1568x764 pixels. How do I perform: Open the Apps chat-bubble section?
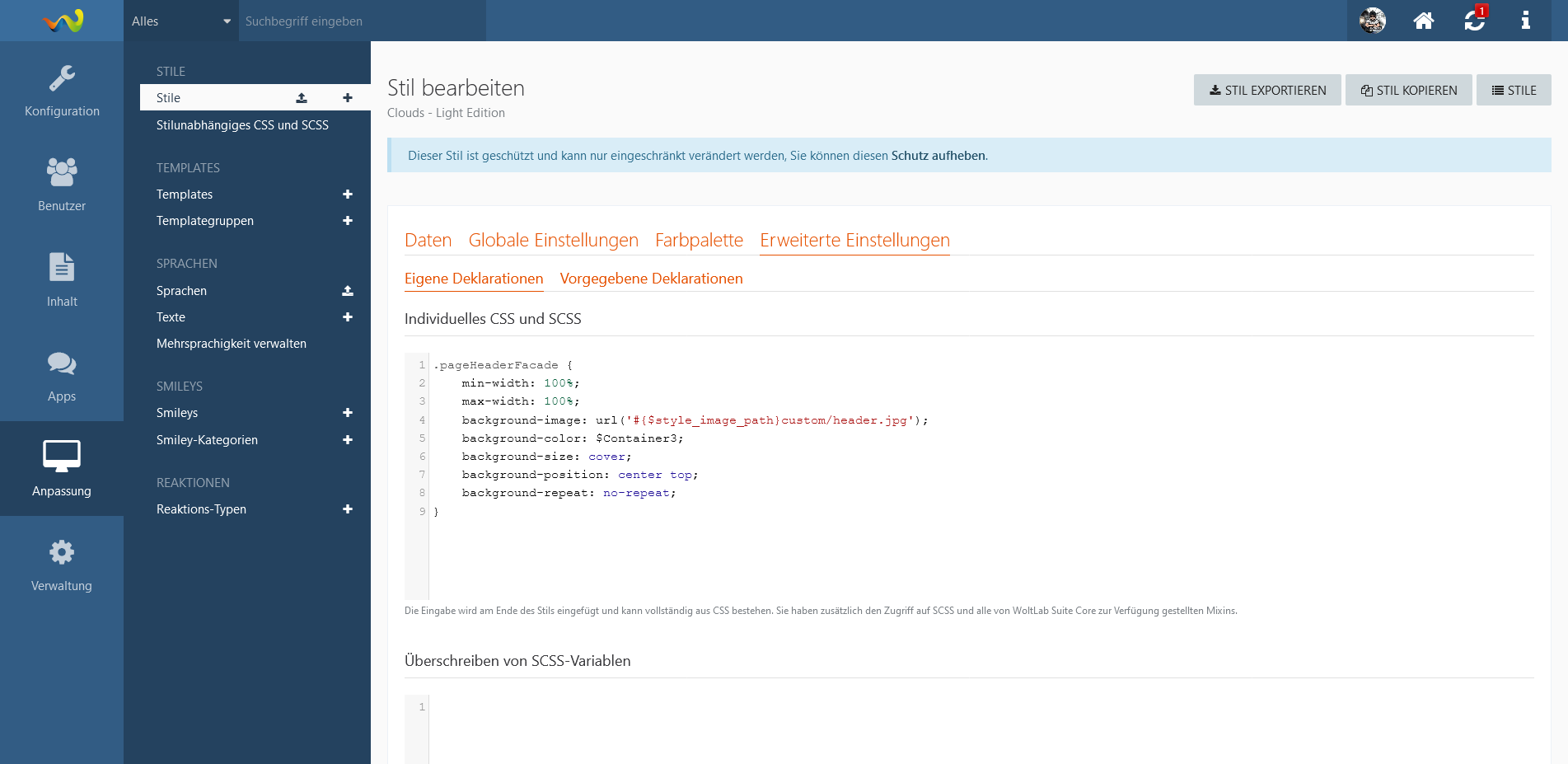pos(62,375)
